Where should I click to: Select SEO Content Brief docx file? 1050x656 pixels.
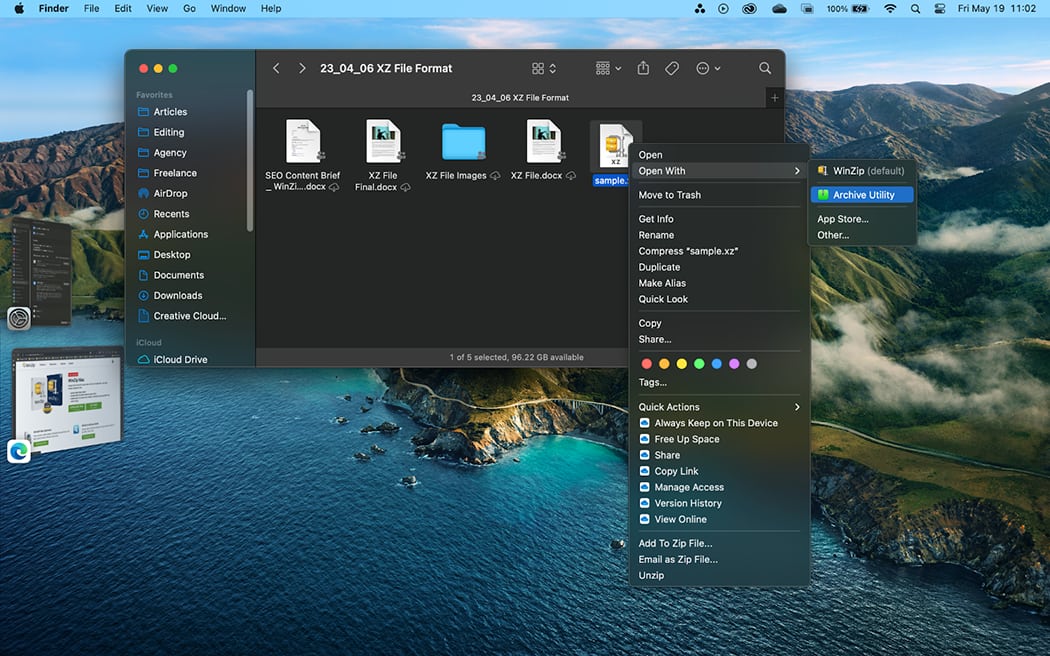point(303,155)
